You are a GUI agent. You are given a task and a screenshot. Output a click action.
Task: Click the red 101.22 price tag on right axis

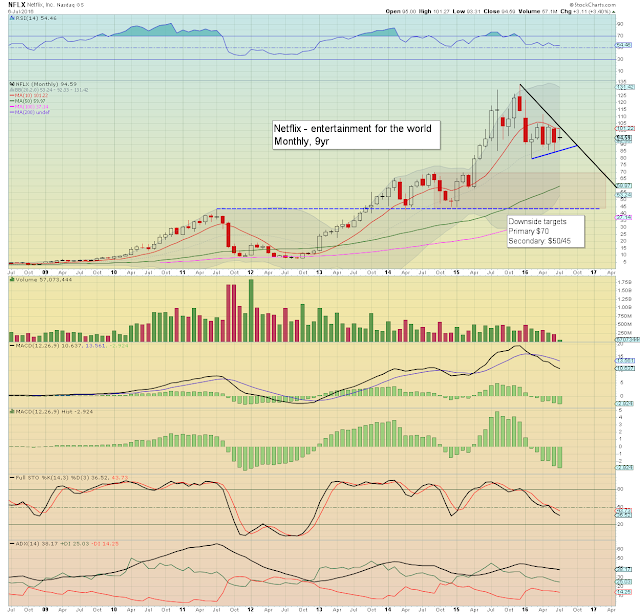624,128
